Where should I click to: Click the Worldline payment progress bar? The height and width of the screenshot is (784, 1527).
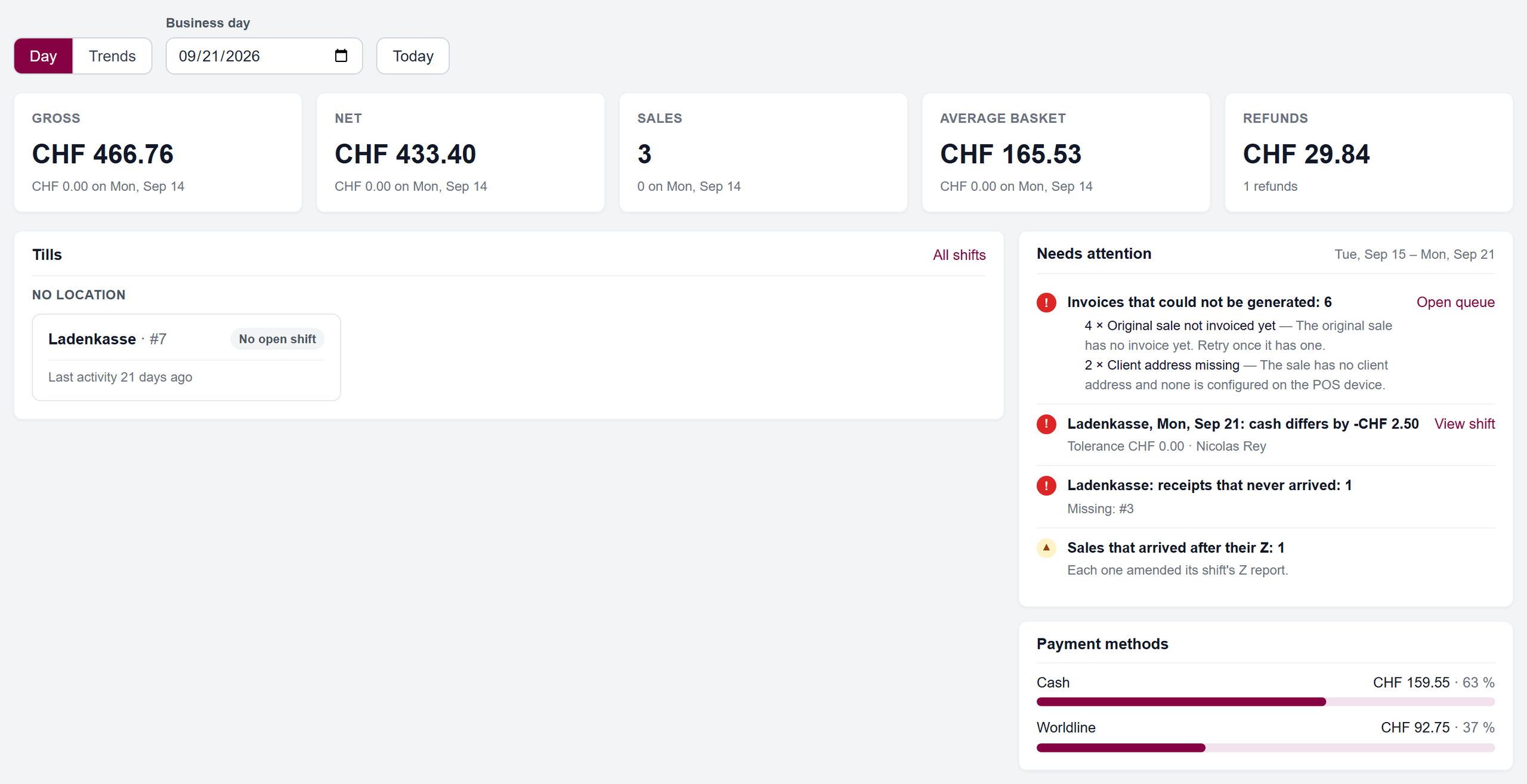(1265, 748)
